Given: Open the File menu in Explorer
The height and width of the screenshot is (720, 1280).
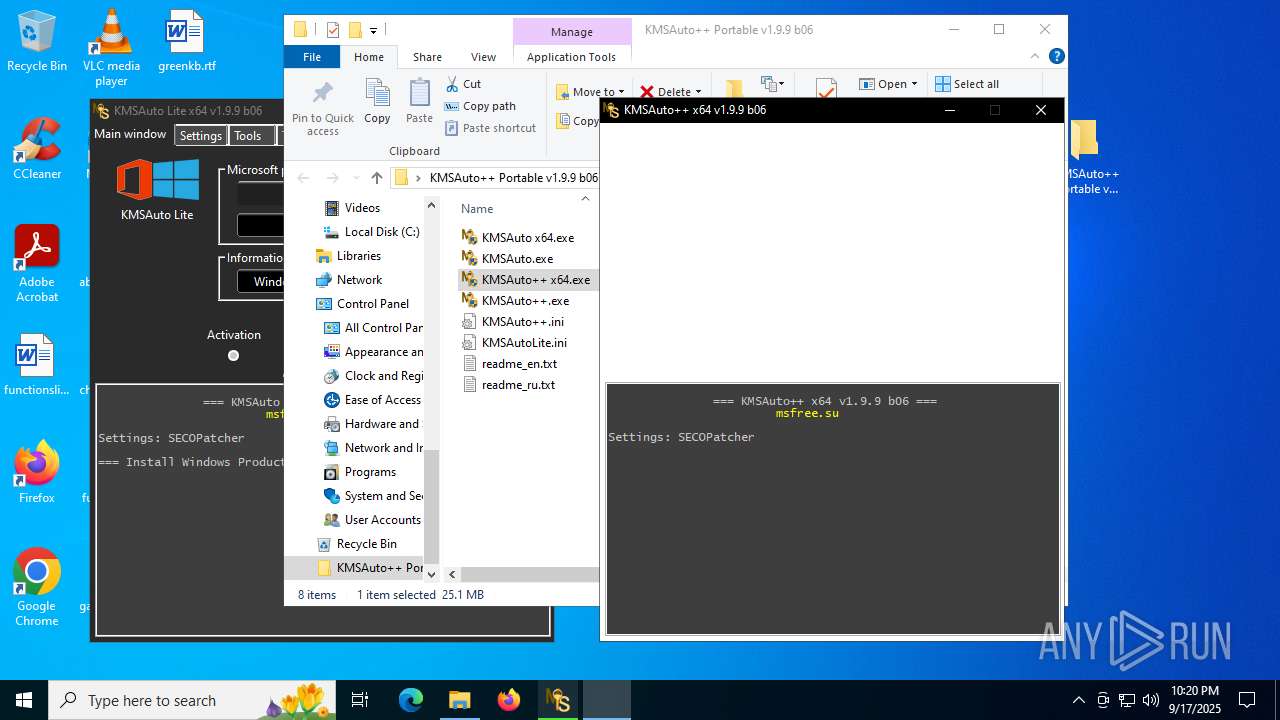Looking at the screenshot, I should [312, 57].
